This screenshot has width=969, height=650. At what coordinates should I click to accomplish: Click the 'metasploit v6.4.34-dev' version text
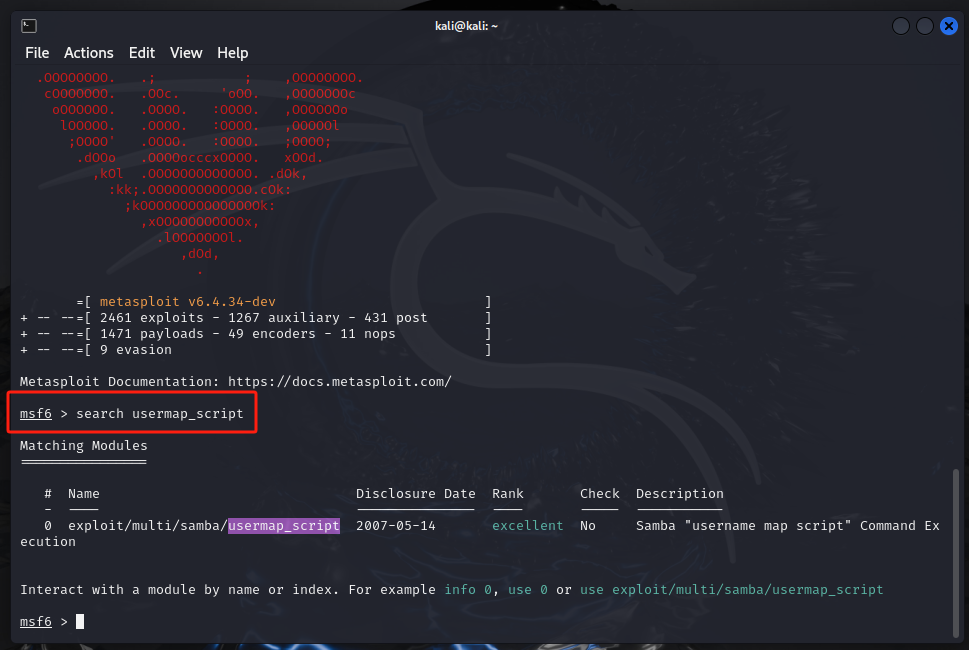pos(187,302)
